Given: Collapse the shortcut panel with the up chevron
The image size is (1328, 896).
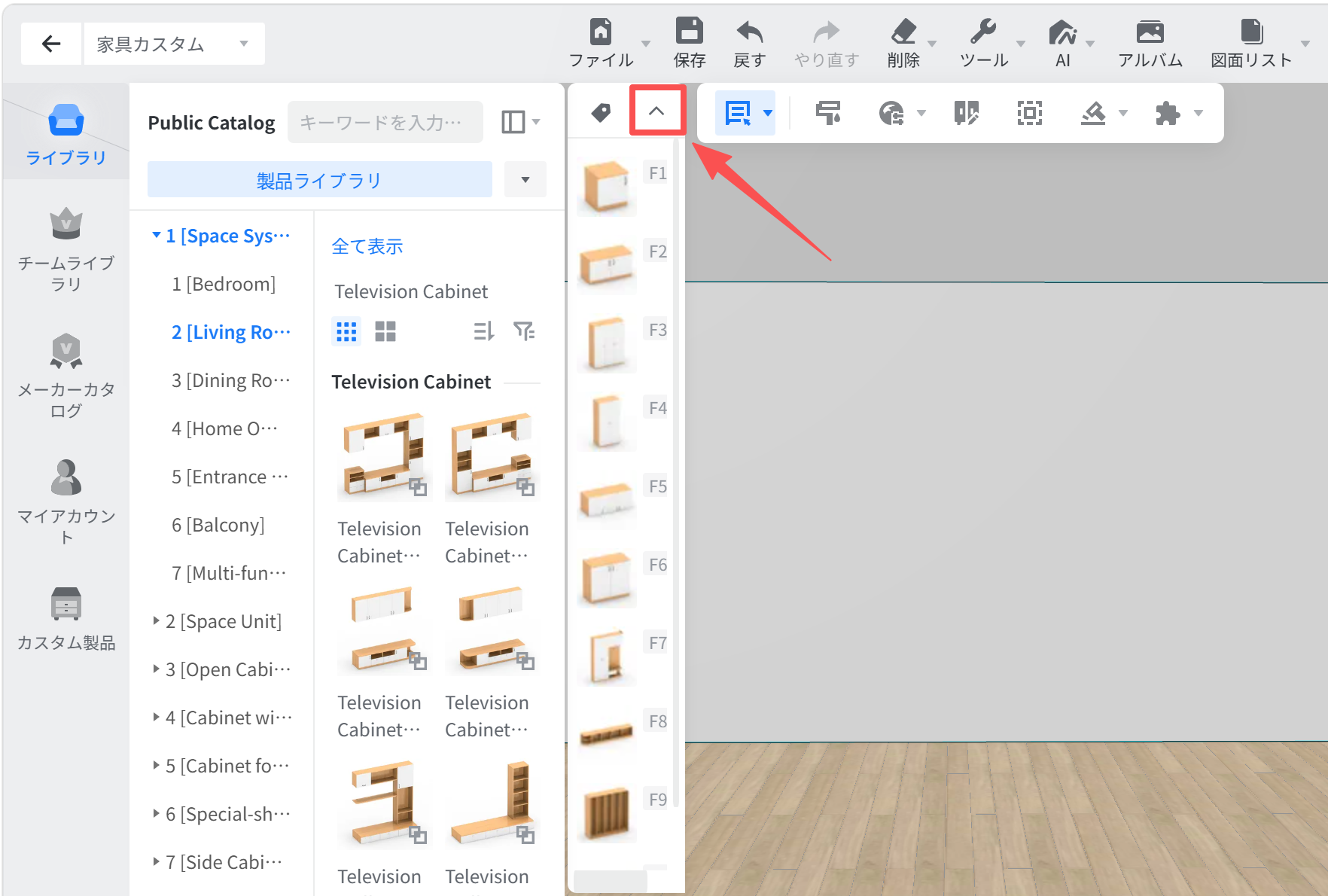Looking at the screenshot, I should pyautogui.click(x=656, y=111).
